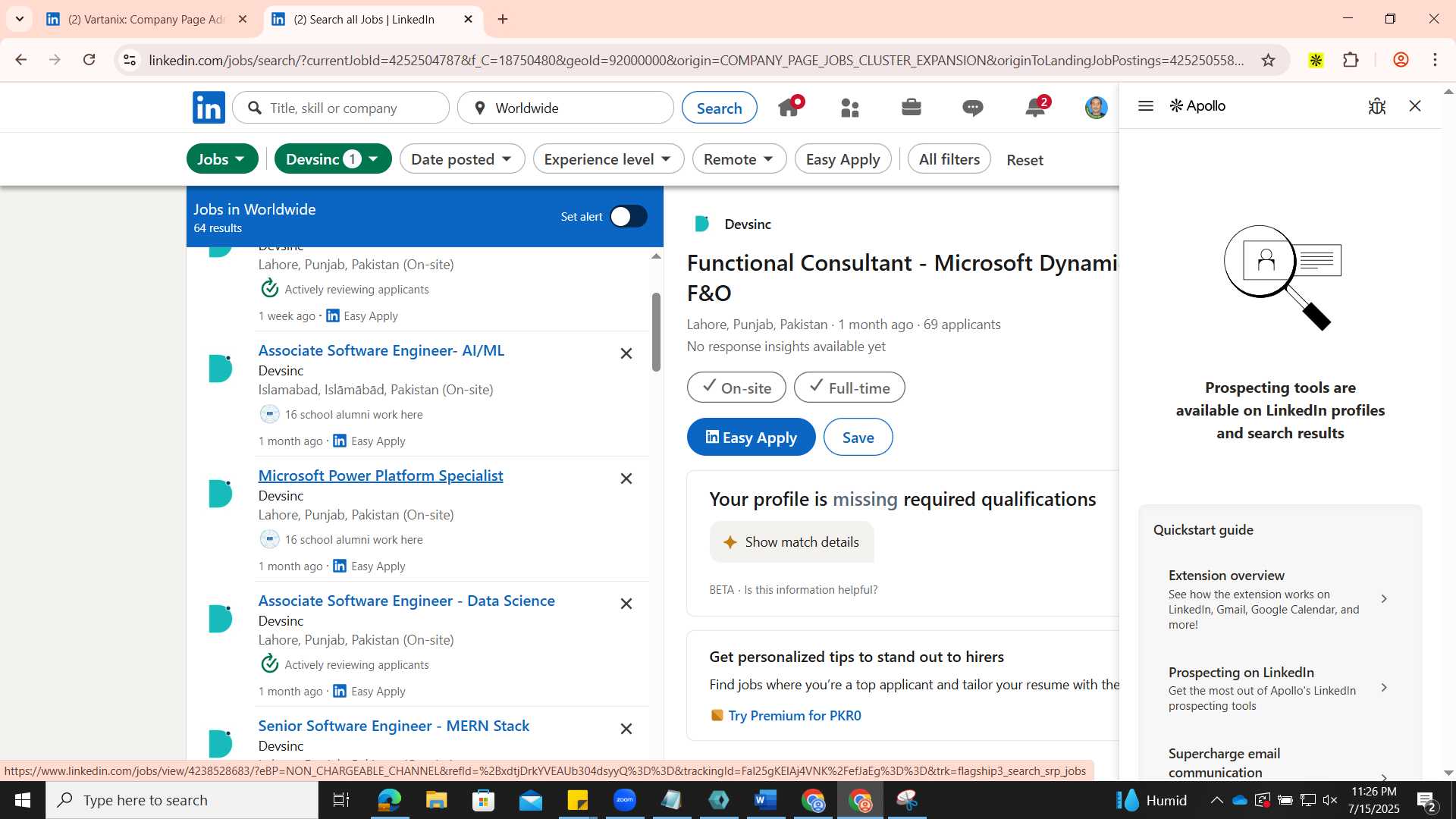1456x819 pixels.
Task: Open Chrome three-dot menu
Action: tap(1436, 60)
